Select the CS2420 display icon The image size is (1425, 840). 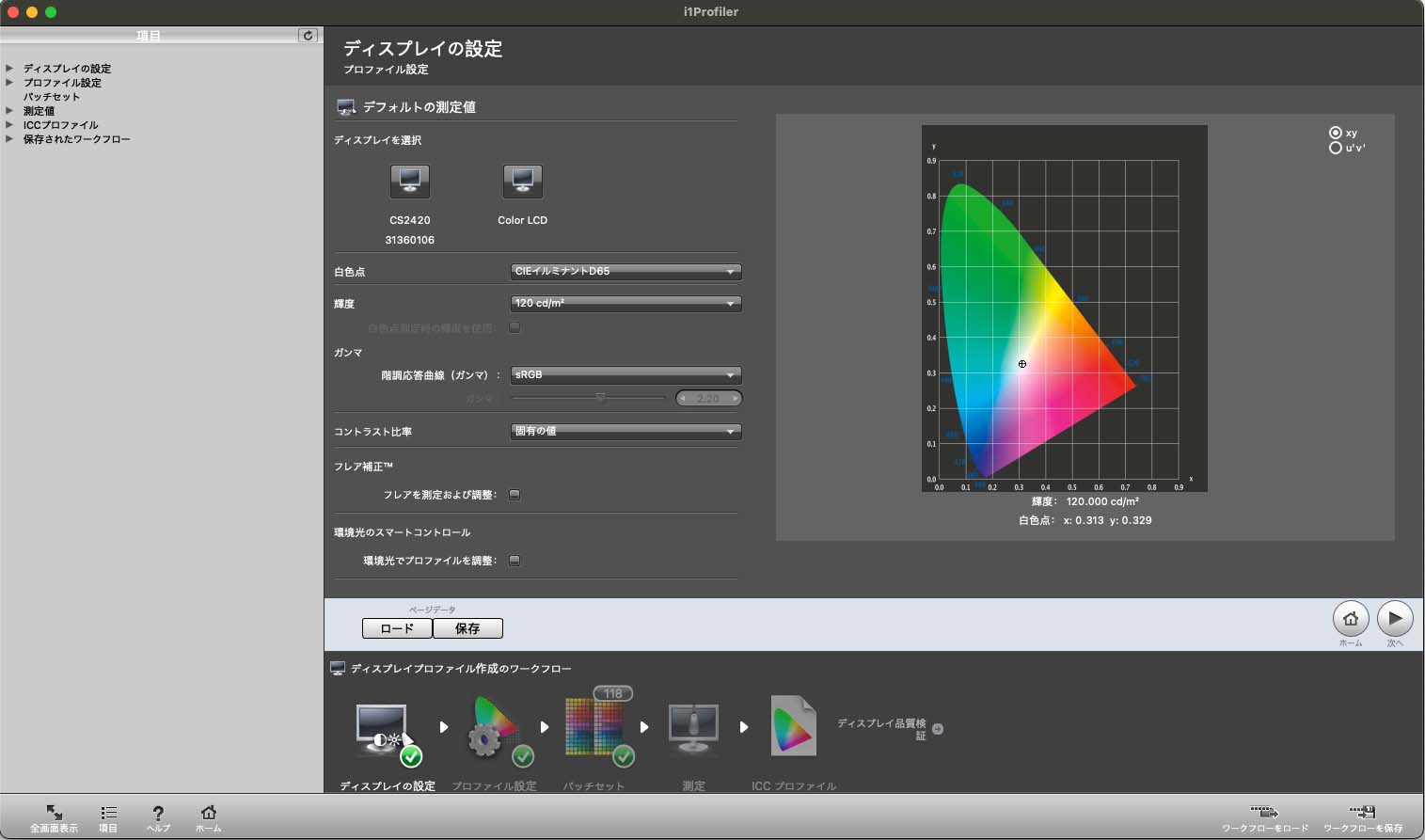410,181
